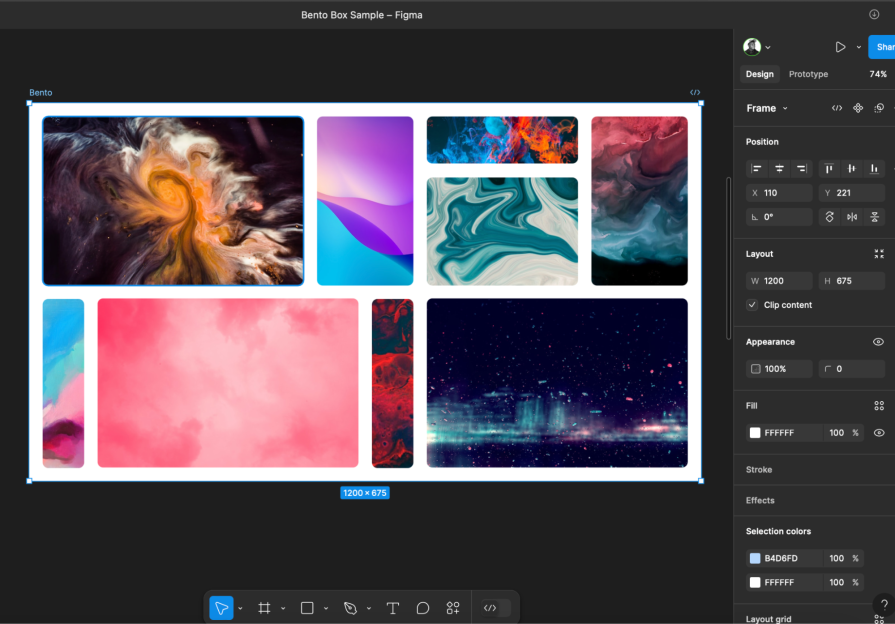
Task: Open the zoom level 74% dropdown
Action: click(x=877, y=74)
